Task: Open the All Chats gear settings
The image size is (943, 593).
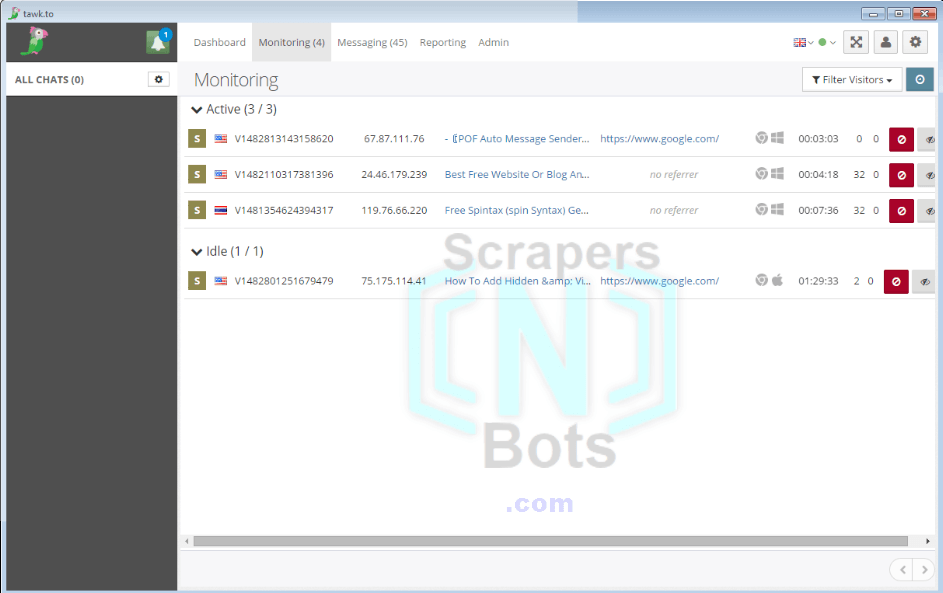Action: pos(158,79)
